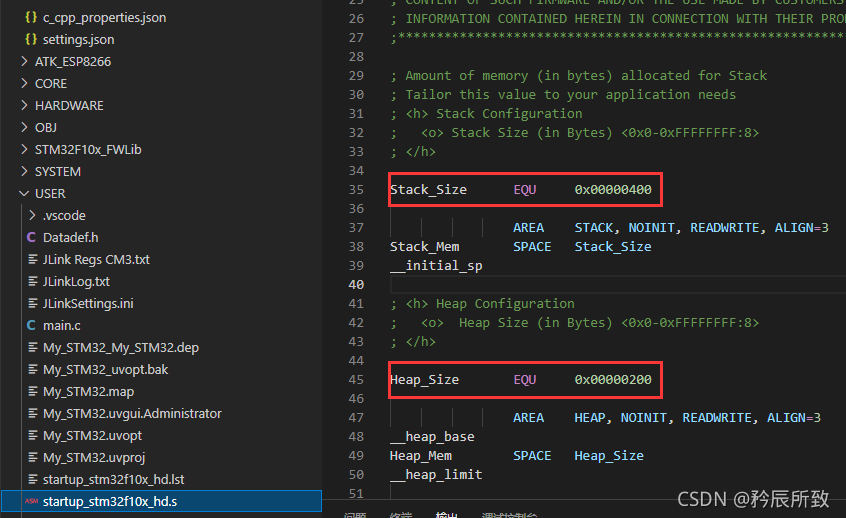The height and width of the screenshot is (518, 846).
Task: Expand the SYSTEM folder
Action: 24,172
